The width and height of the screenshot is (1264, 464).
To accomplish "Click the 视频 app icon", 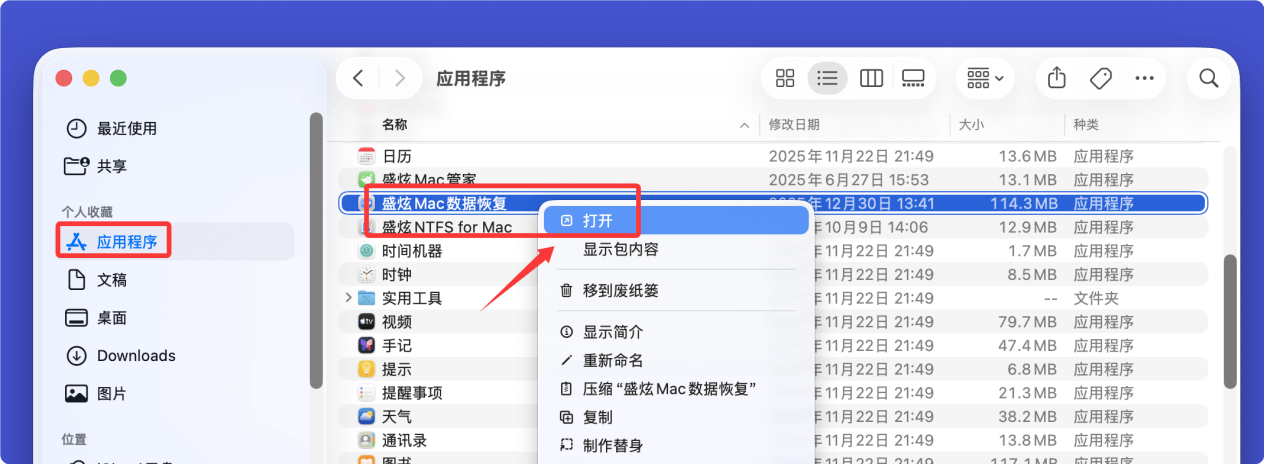I will point(366,322).
